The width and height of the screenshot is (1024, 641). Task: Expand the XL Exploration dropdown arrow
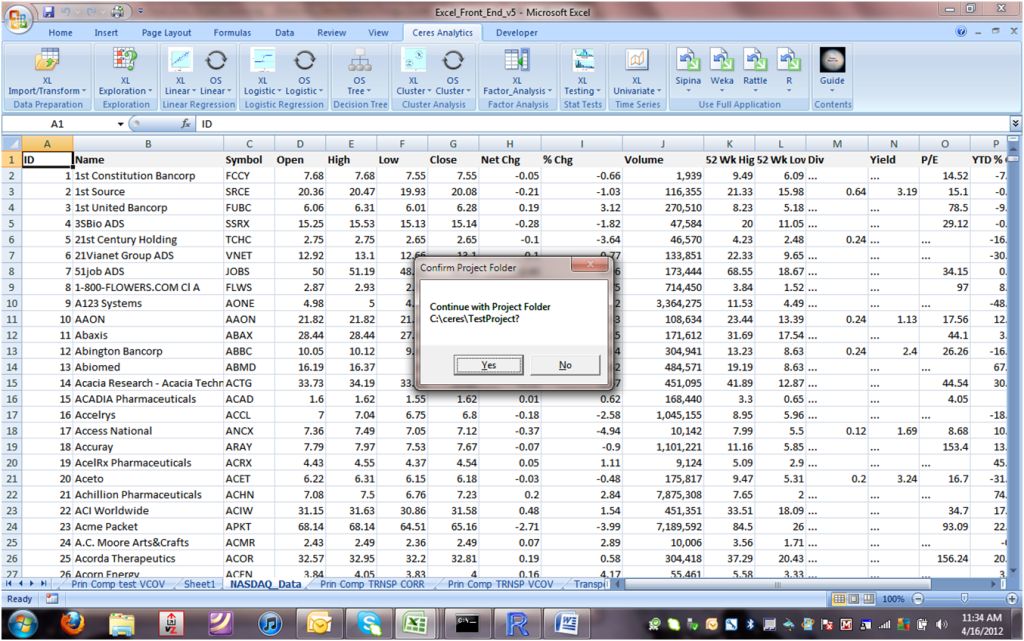tap(150, 91)
